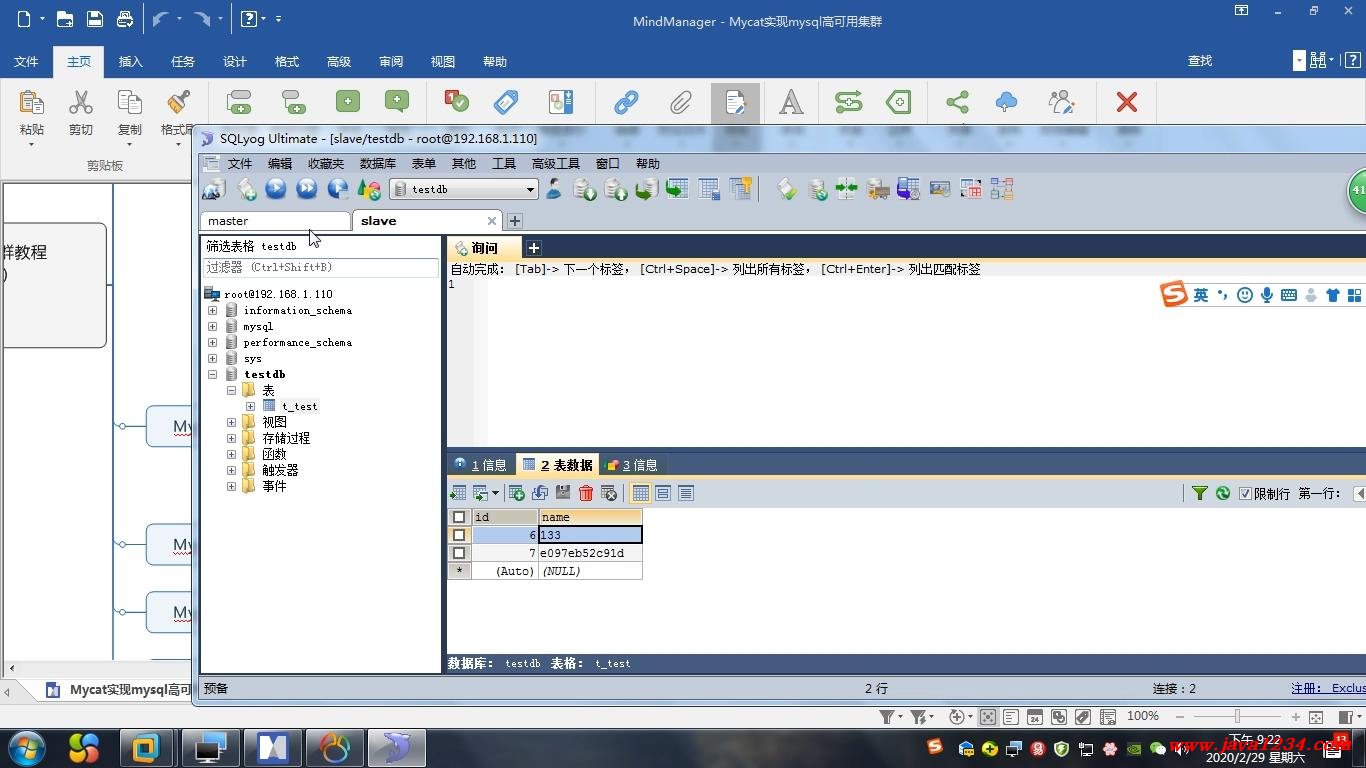Check the row checkbox for id 6
This screenshot has width=1366, height=768.
pos(459,535)
